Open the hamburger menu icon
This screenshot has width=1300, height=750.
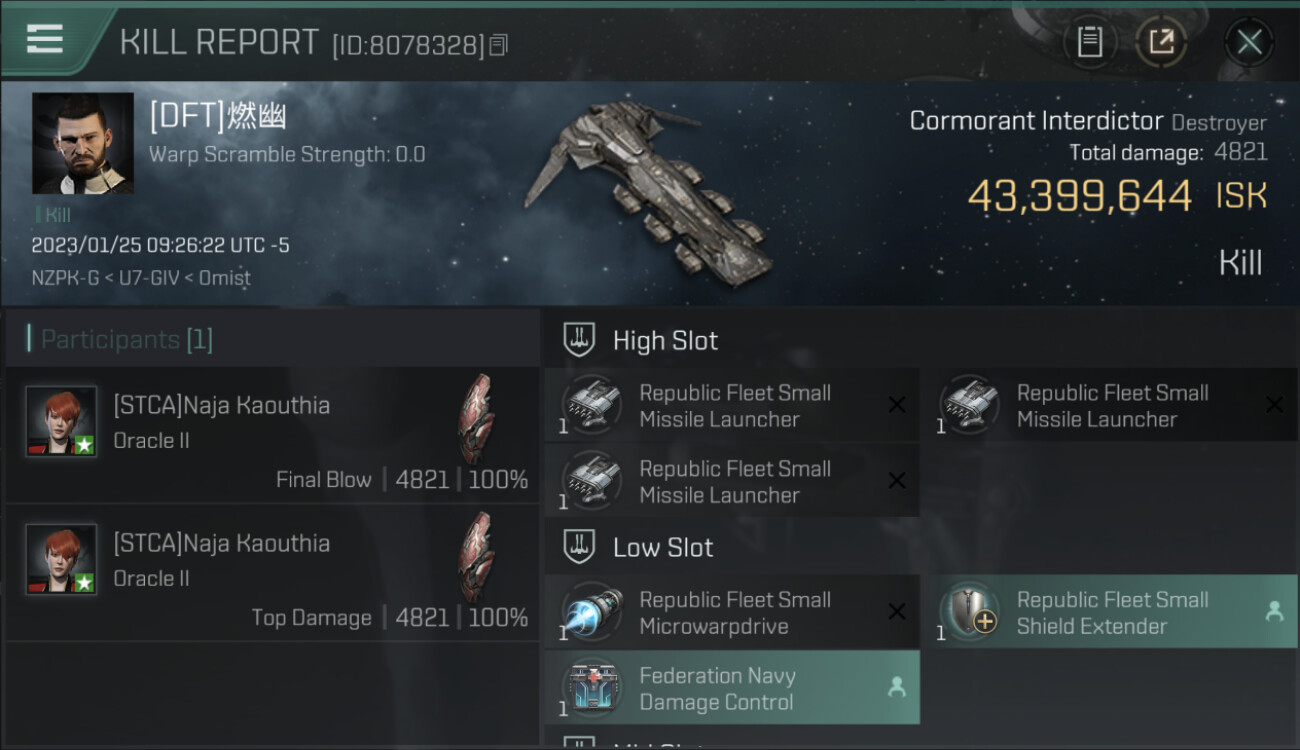point(45,39)
